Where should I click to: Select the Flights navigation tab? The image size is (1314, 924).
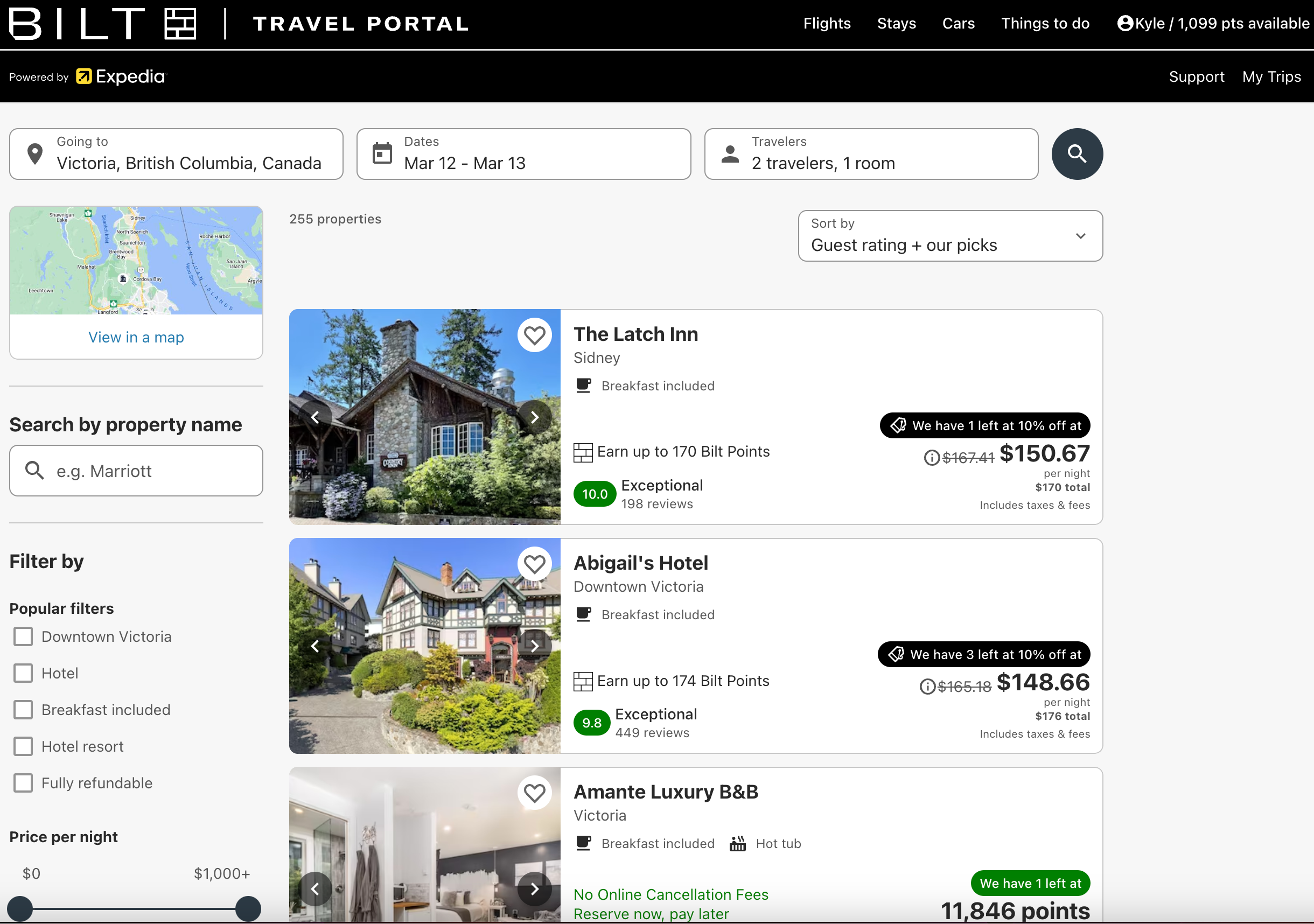[x=826, y=23]
